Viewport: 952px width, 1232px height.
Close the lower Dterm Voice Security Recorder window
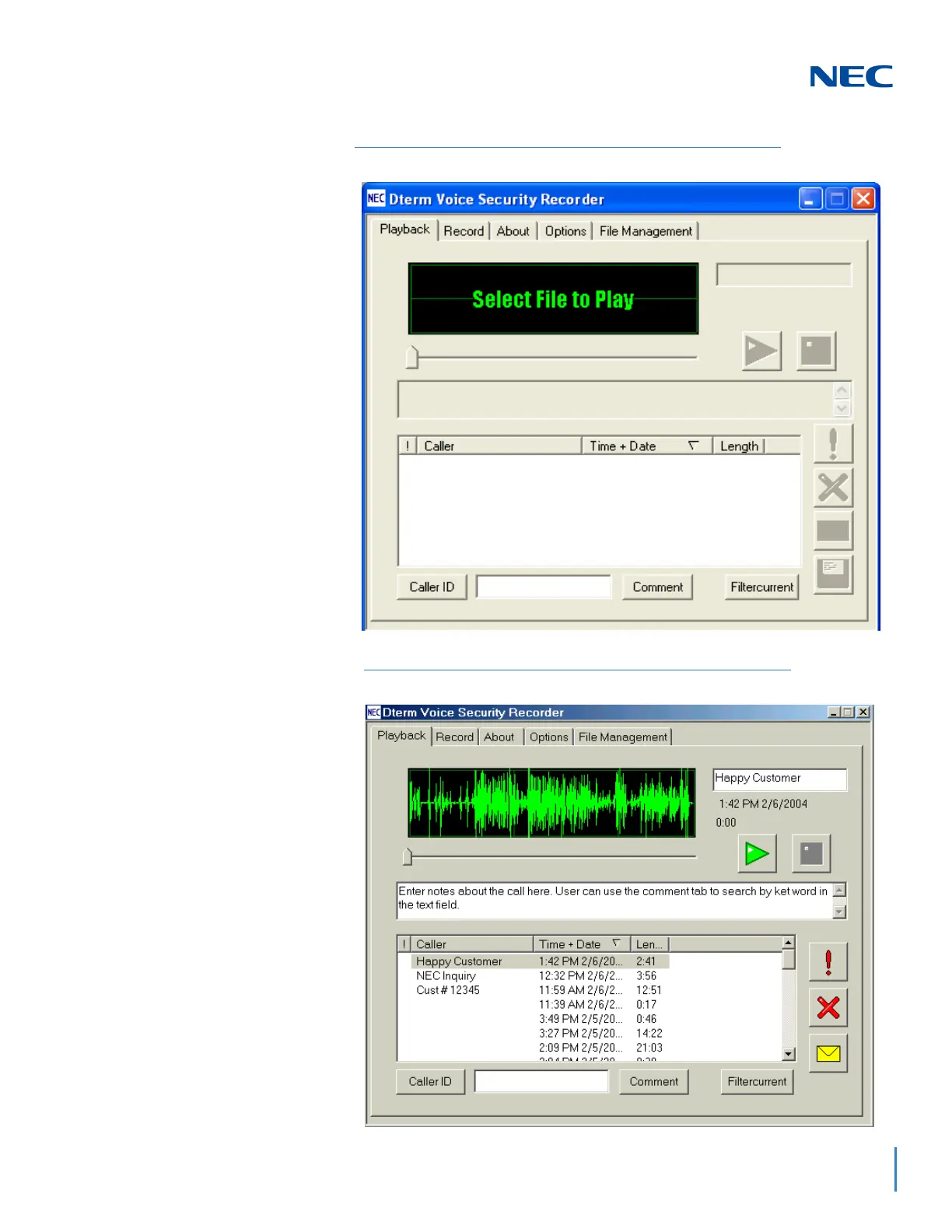(x=863, y=712)
